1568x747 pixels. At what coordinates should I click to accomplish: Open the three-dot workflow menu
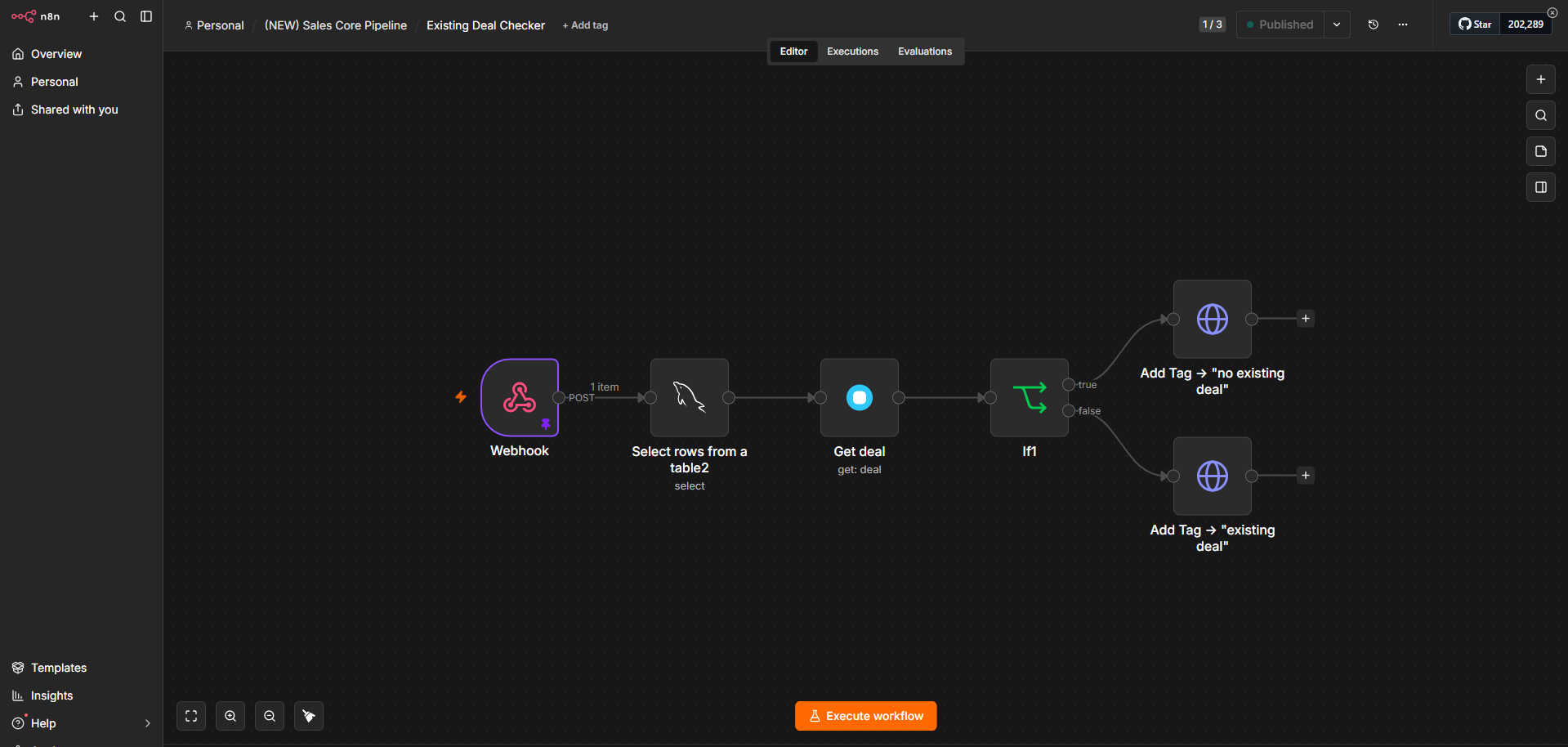click(x=1403, y=25)
